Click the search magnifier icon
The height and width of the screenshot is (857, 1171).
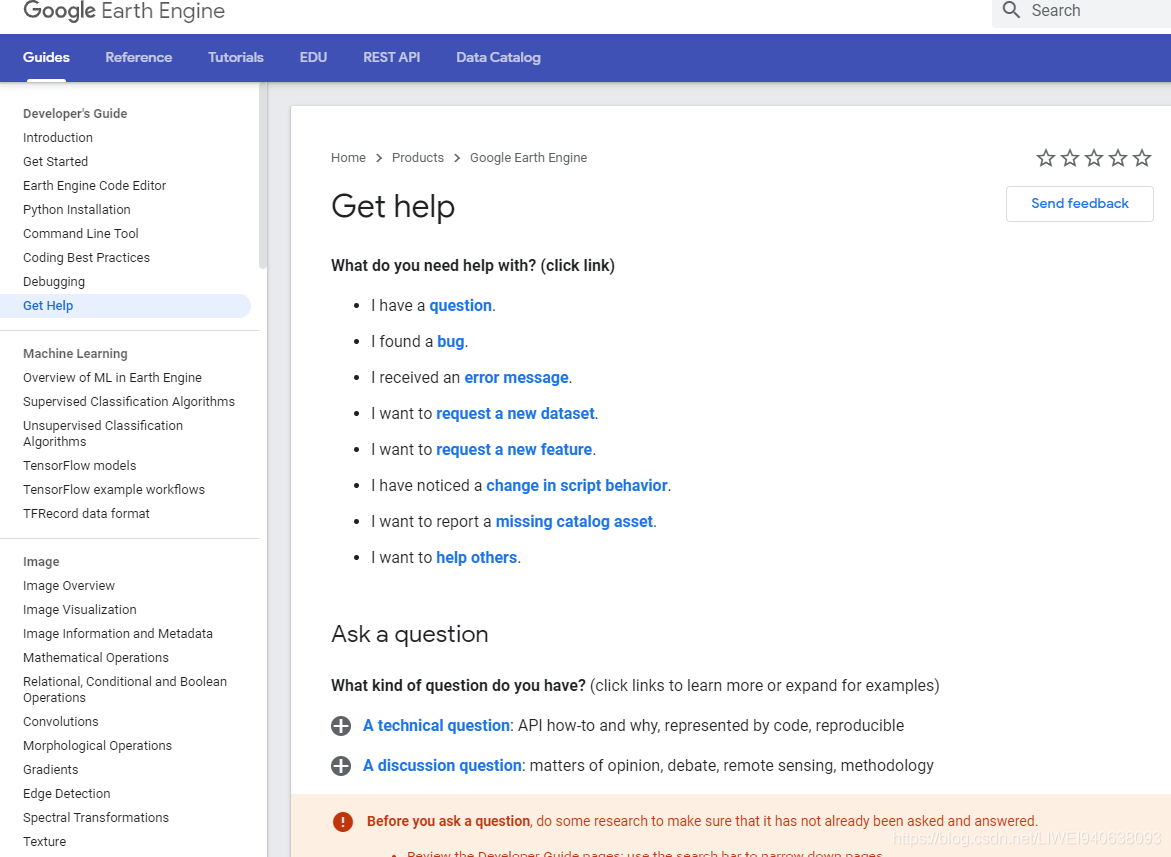click(x=1011, y=10)
